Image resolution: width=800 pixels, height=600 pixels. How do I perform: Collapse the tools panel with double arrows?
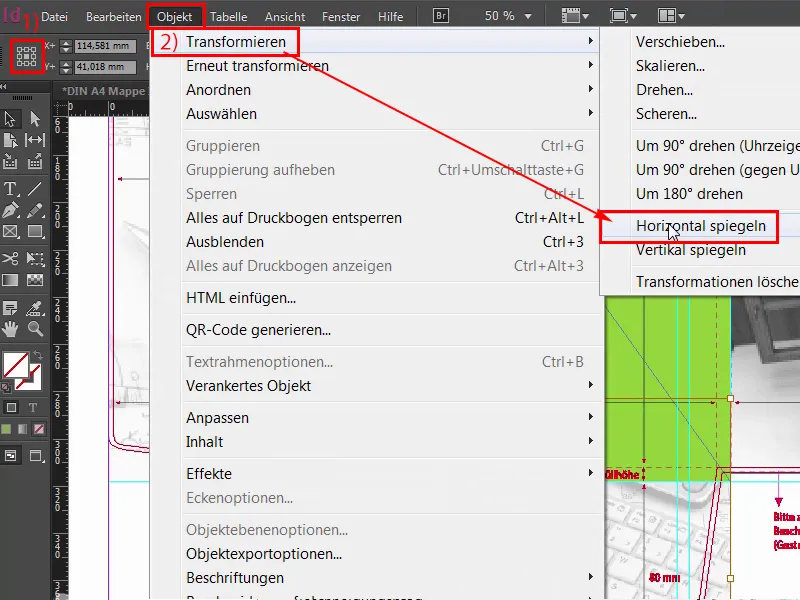[4, 87]
